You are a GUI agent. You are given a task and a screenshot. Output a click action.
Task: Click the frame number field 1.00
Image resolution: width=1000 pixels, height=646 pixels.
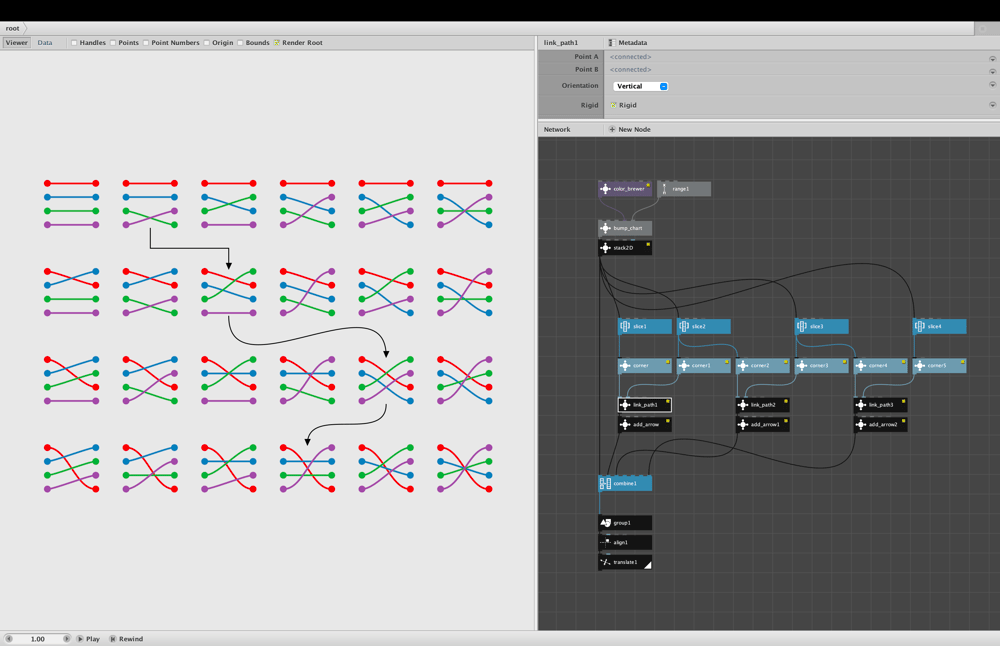[38, 638]
